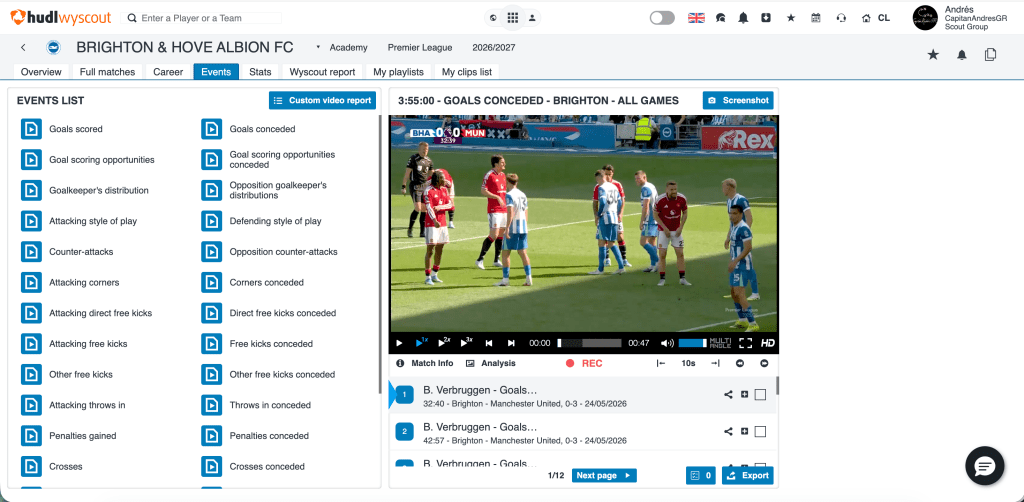Set playback speed to 3x
The image size is (1024, 502).
pos(466,342)
